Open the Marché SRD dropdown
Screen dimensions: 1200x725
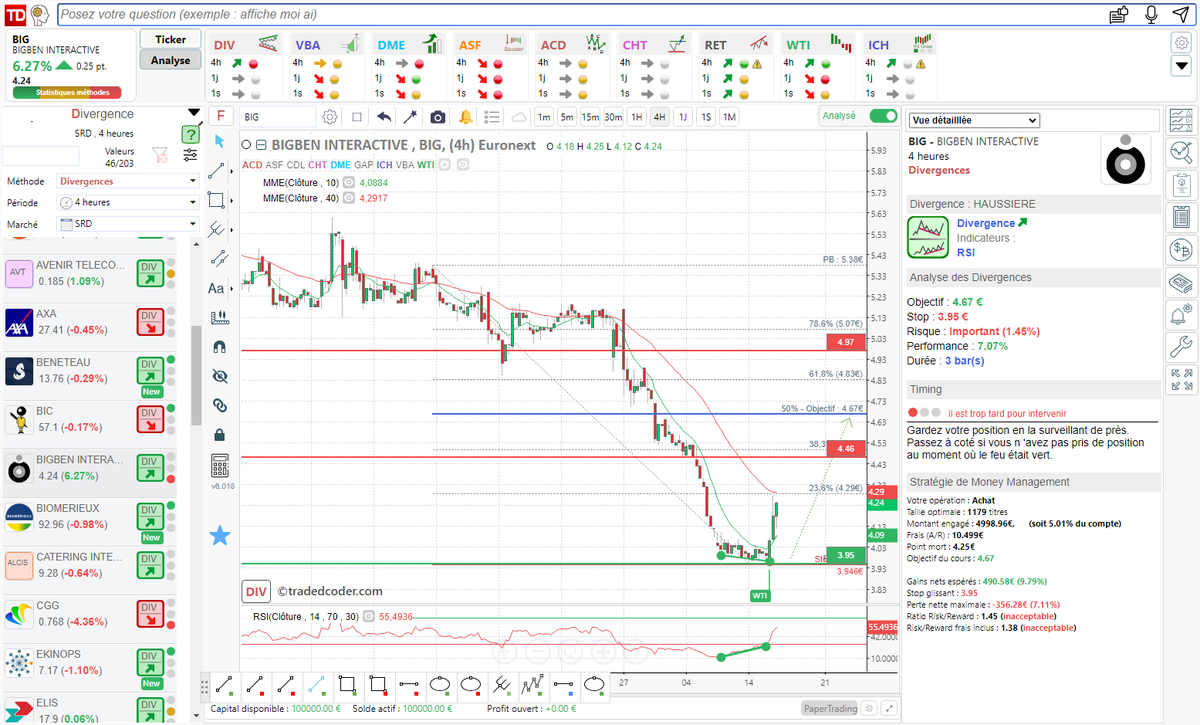click(128, 224)
